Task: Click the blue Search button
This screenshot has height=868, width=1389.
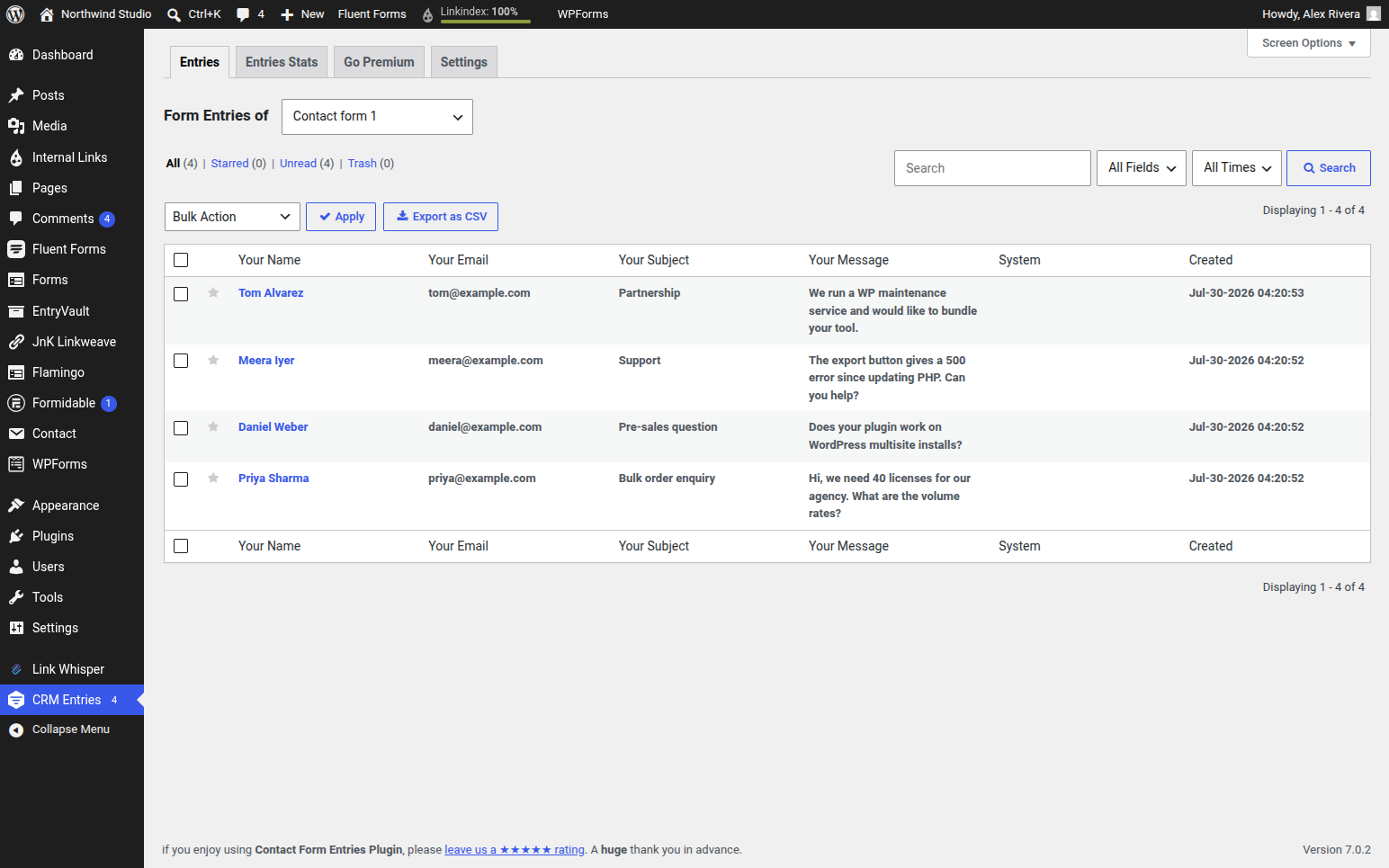Action: point(1329,168)
